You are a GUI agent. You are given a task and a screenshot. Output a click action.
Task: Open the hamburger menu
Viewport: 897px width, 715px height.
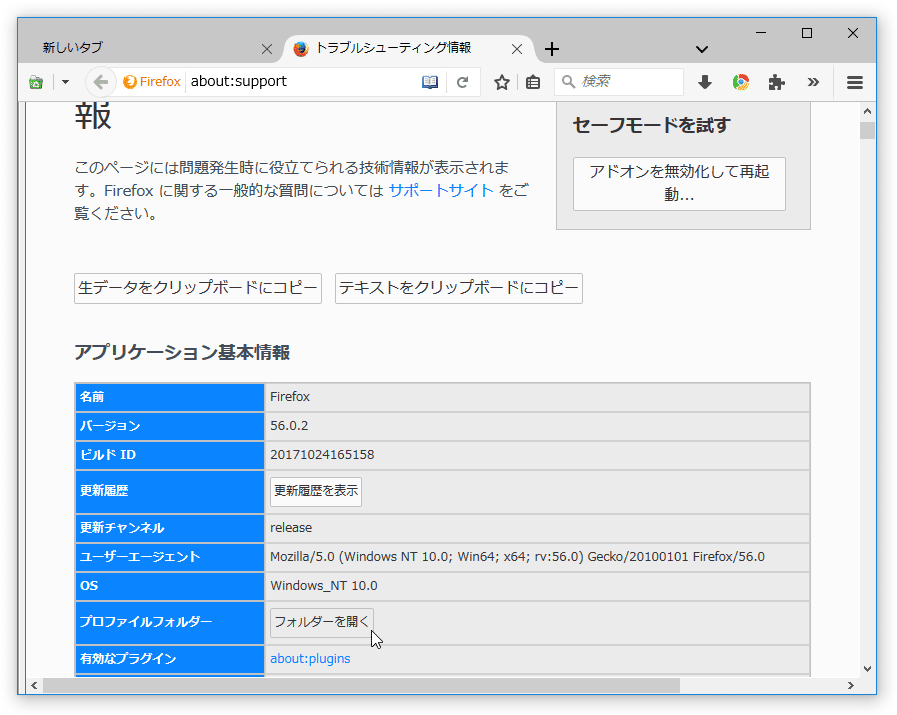pos(855,82)
